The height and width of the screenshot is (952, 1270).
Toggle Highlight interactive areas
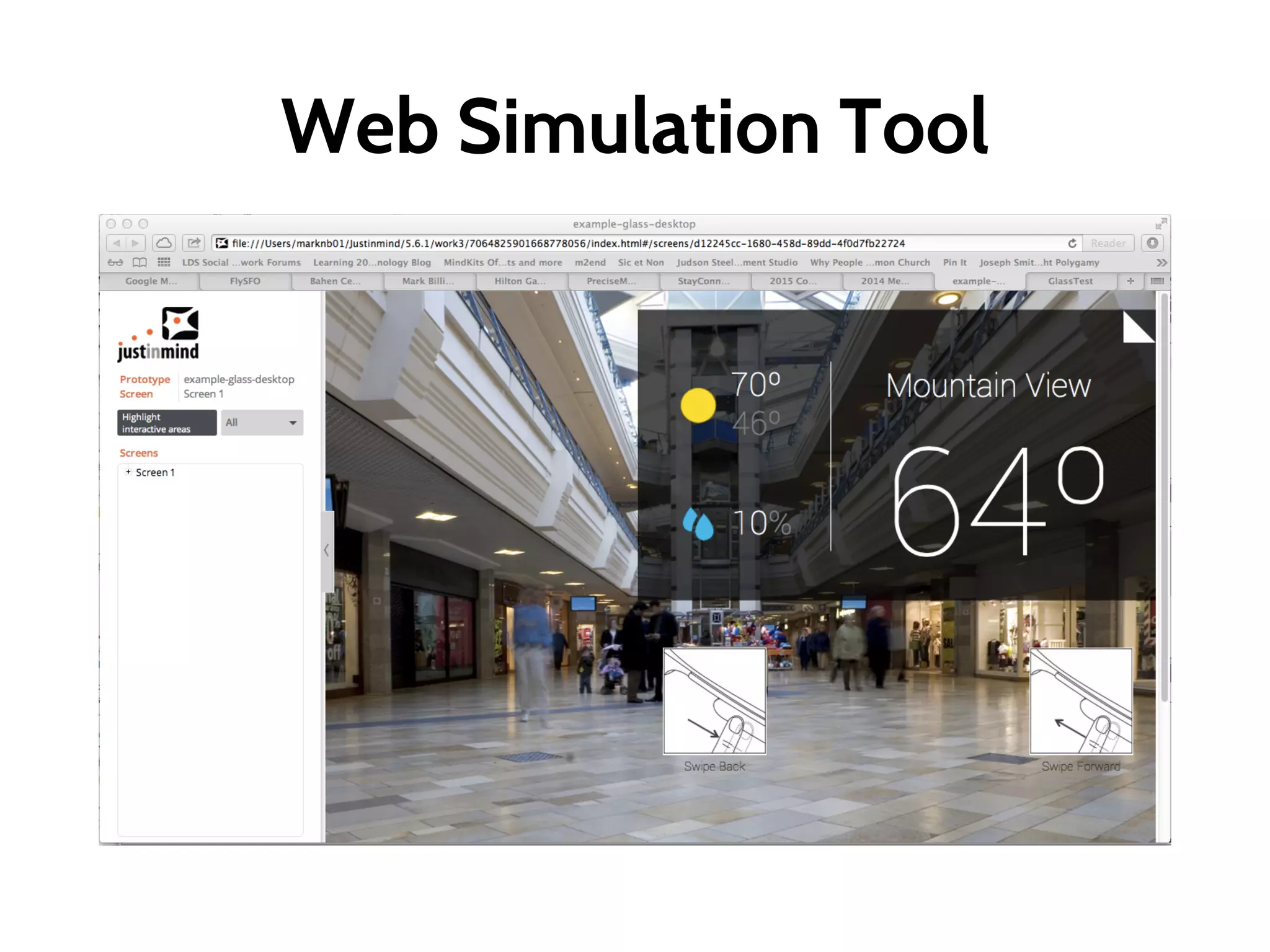point(167,423)
